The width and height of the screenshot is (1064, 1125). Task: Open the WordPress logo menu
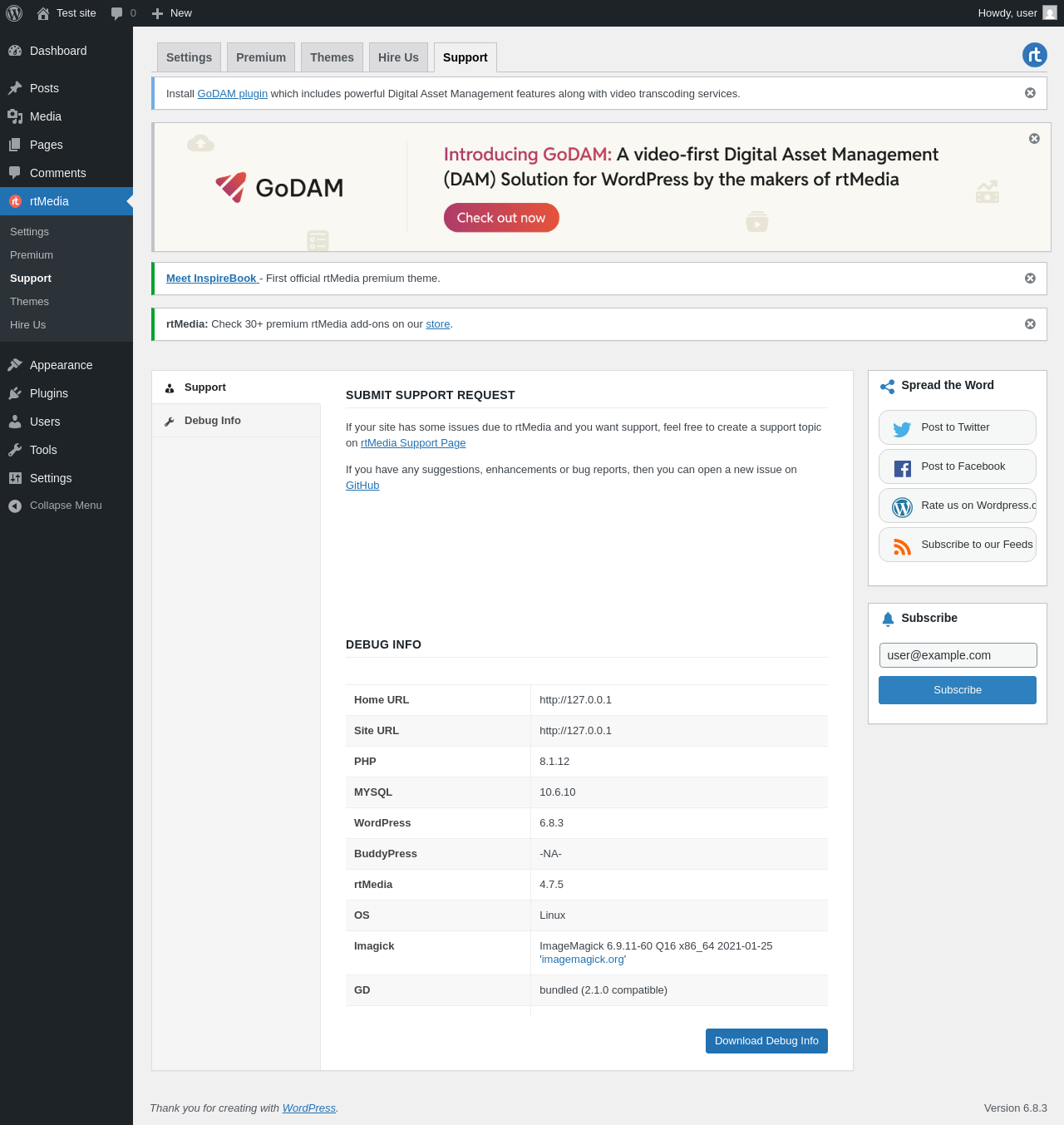(14, 13)
